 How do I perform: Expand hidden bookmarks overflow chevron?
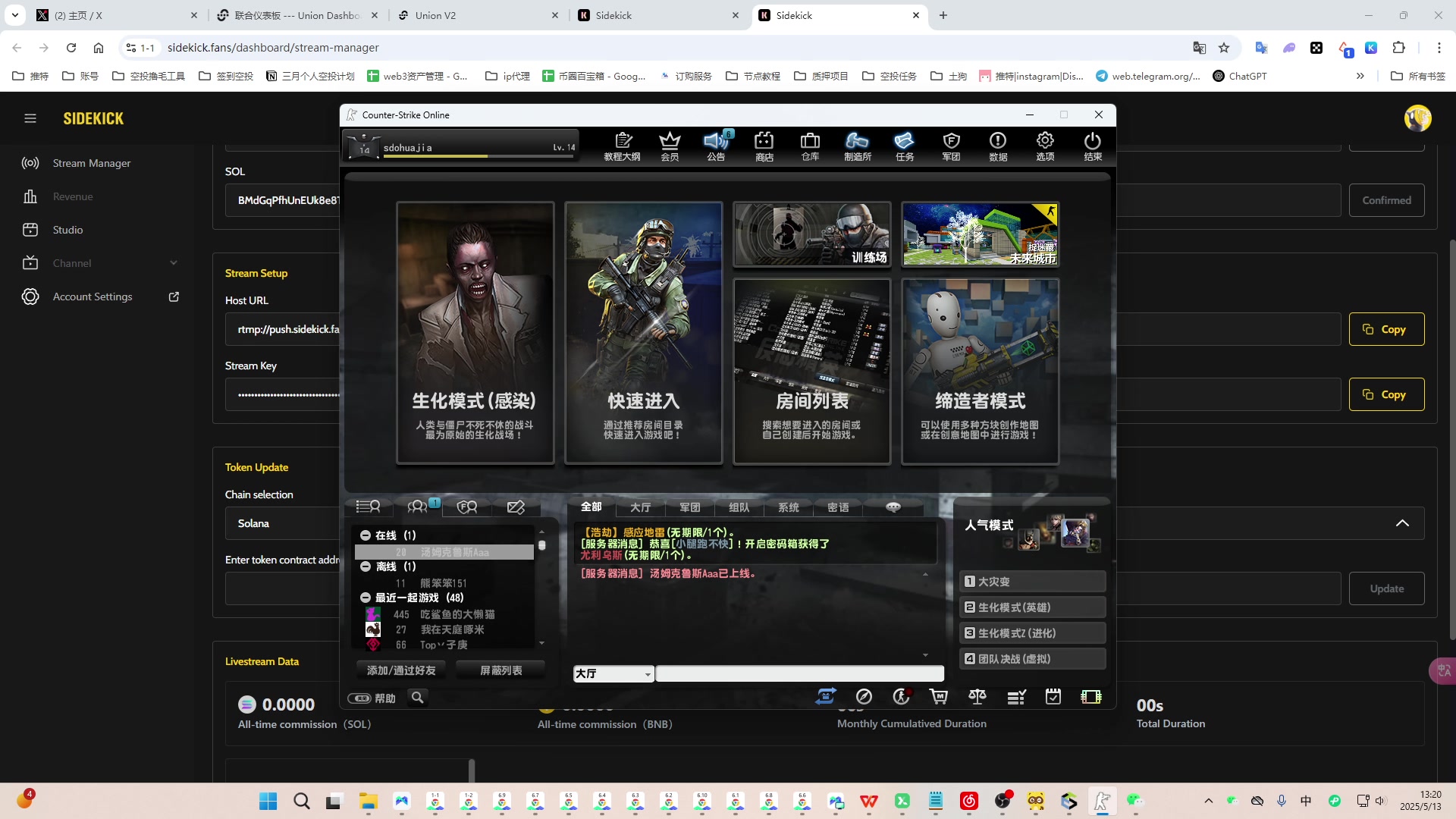tap(1360, 76)
